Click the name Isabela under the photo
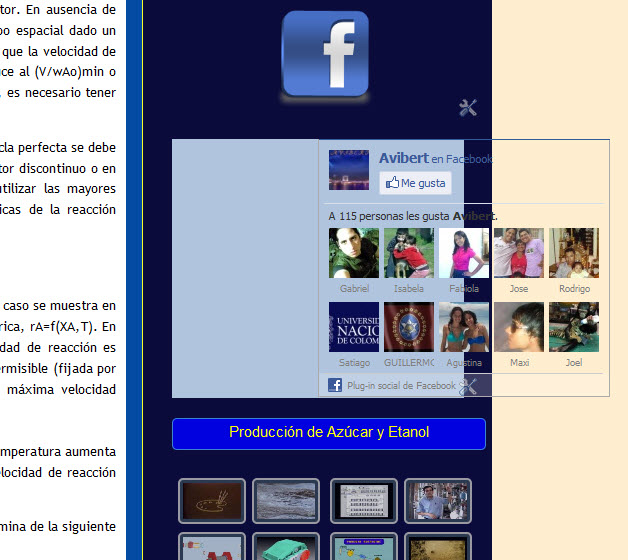 [409, 288]
